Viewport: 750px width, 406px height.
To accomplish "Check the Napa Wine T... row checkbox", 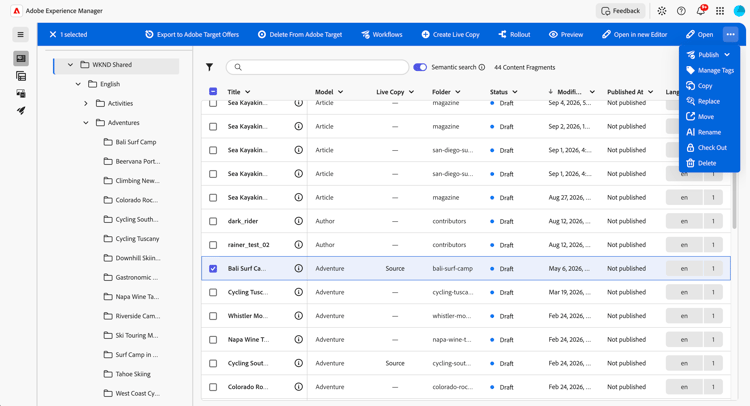I will (213, 340).
